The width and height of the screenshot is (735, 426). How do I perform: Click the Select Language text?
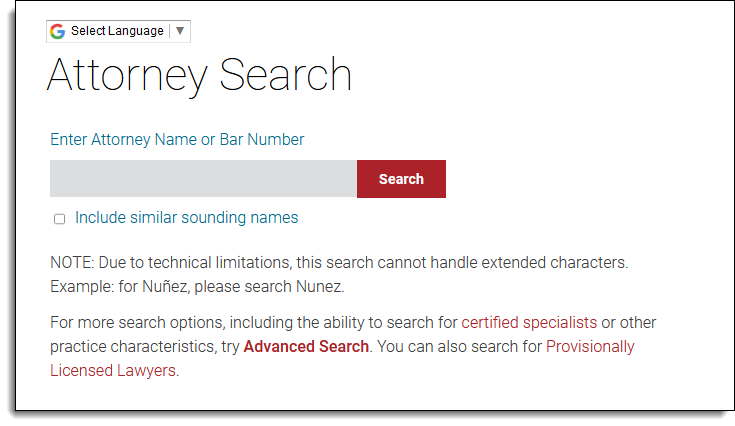coord(117,31)
